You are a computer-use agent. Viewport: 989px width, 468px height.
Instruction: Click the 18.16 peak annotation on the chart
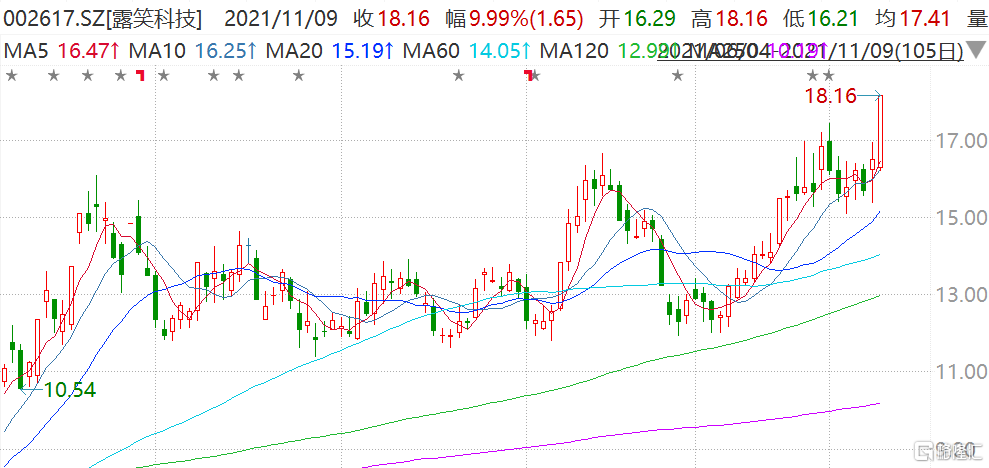(830, 96)
